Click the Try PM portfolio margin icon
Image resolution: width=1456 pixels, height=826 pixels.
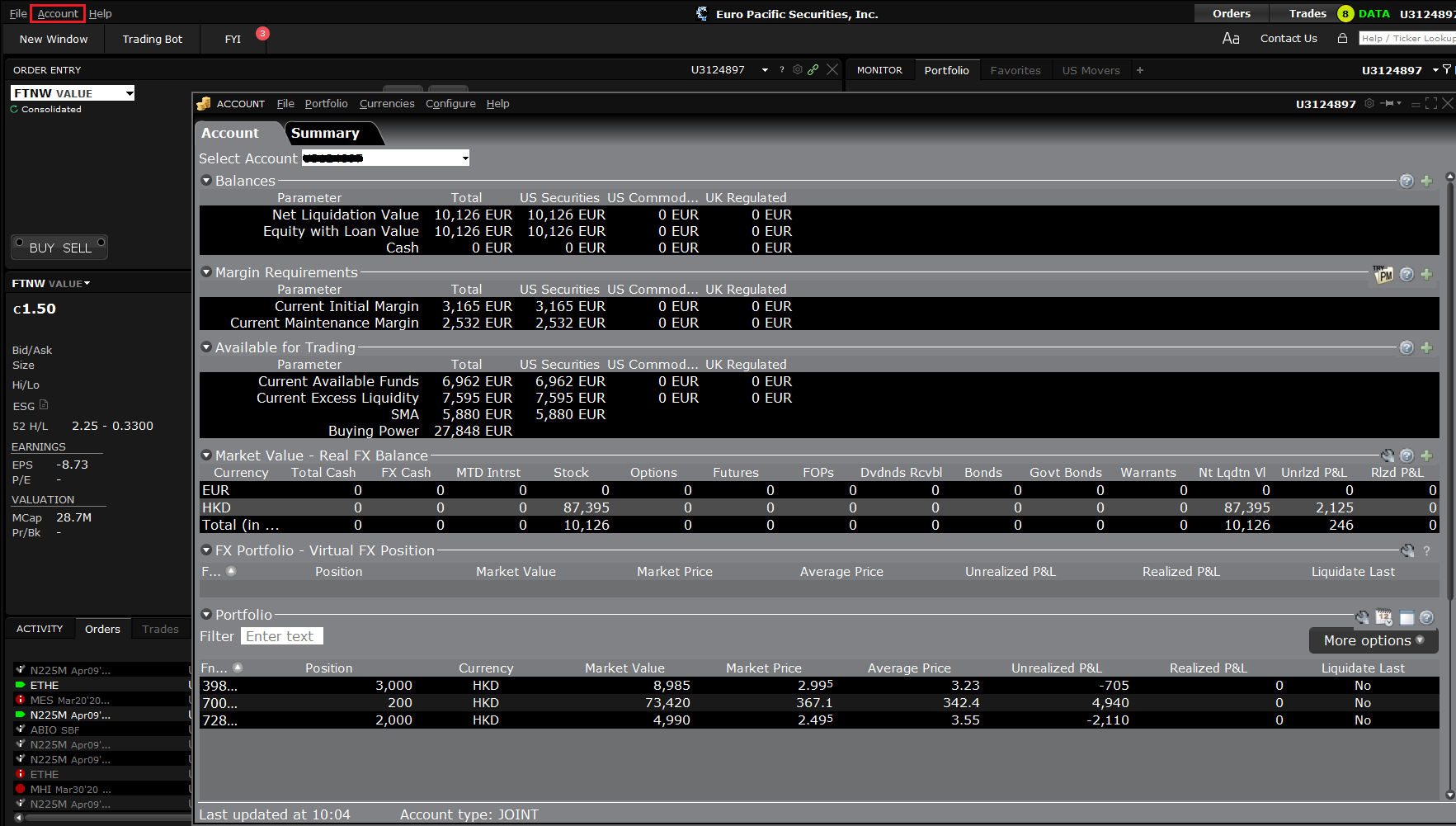(1383, 275)
